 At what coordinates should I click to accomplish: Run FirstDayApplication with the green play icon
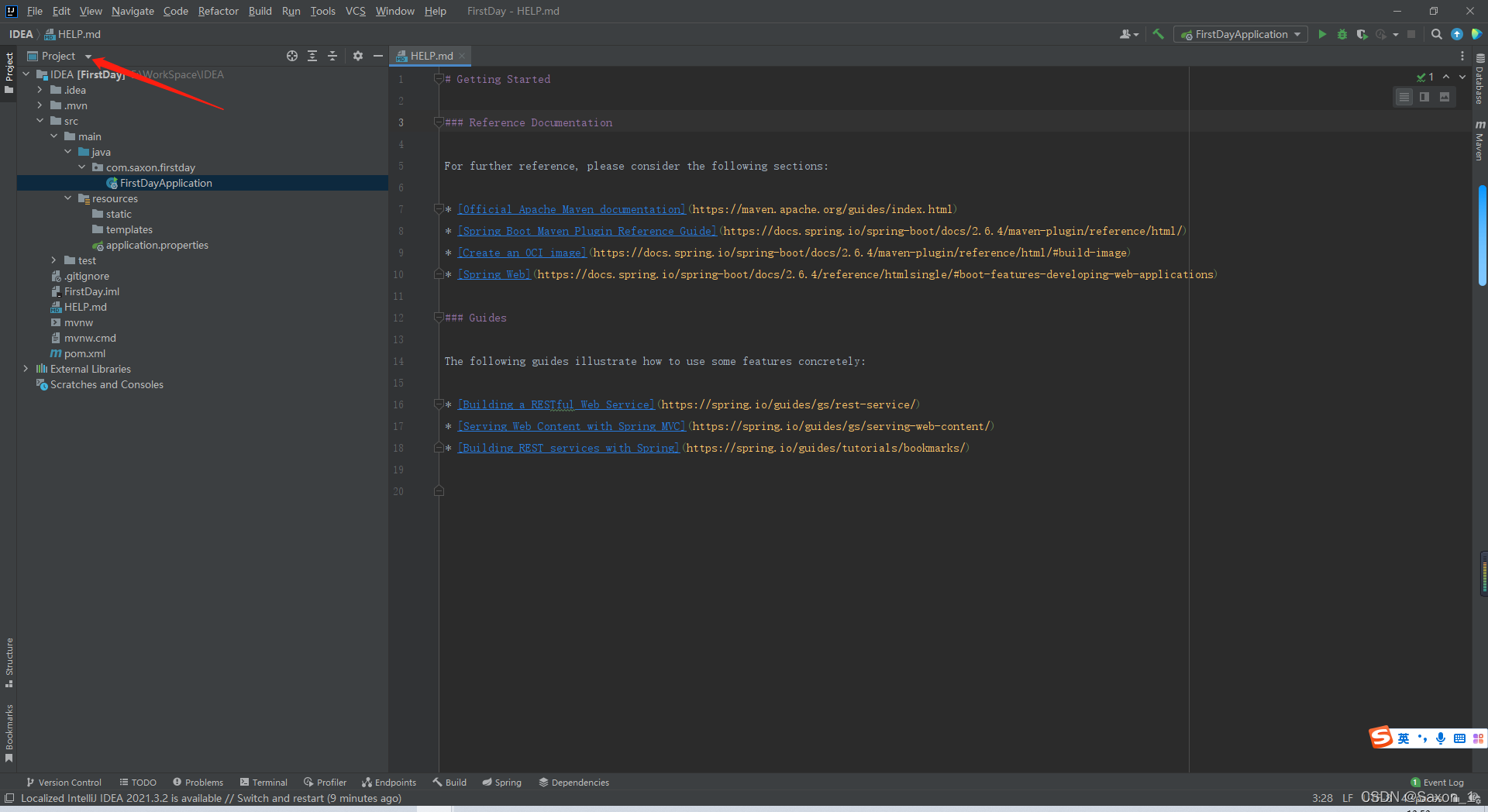point(1322,34)
